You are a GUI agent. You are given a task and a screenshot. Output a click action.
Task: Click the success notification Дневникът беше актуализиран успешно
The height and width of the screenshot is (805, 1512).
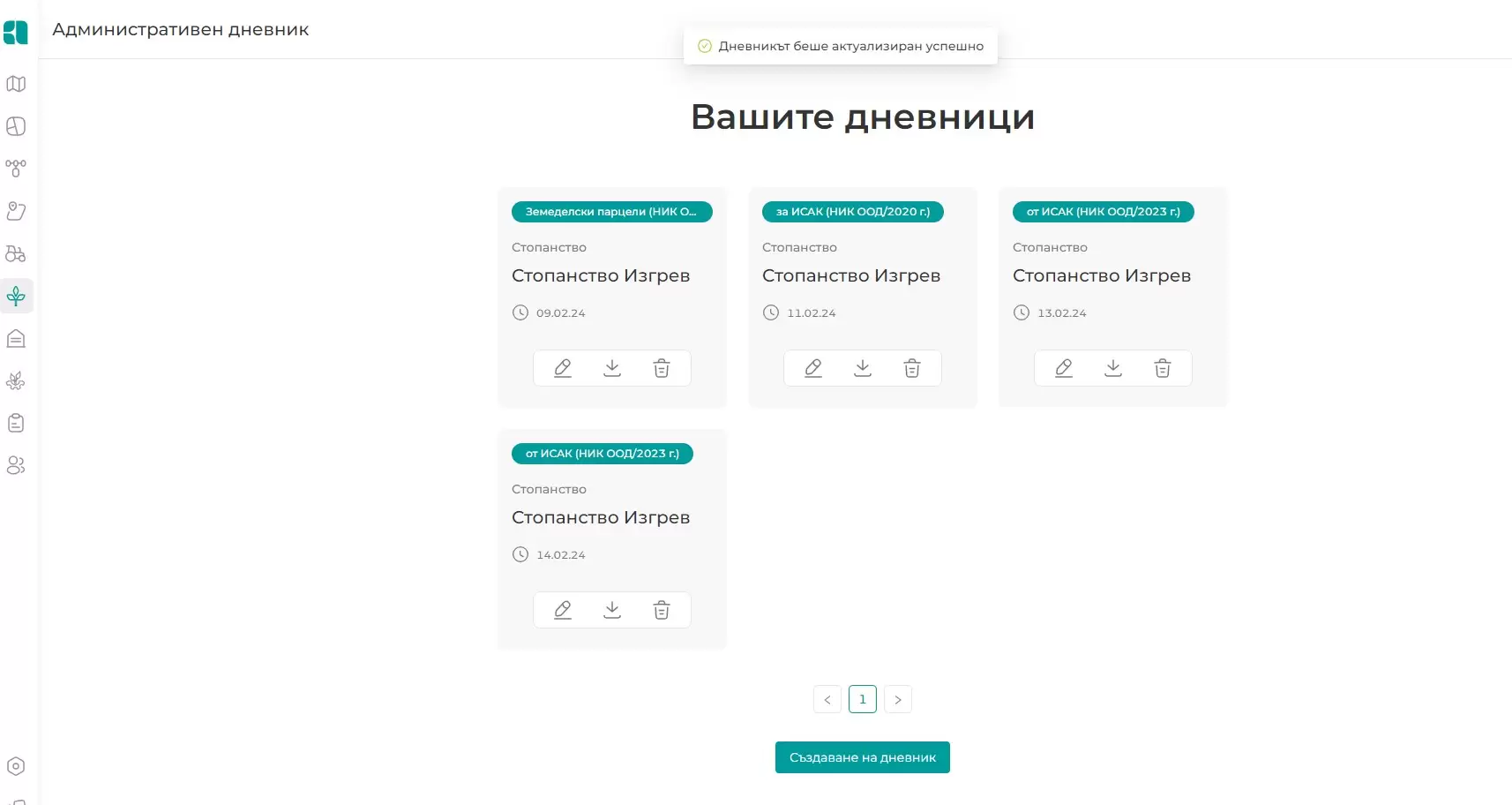pos(841,46)
